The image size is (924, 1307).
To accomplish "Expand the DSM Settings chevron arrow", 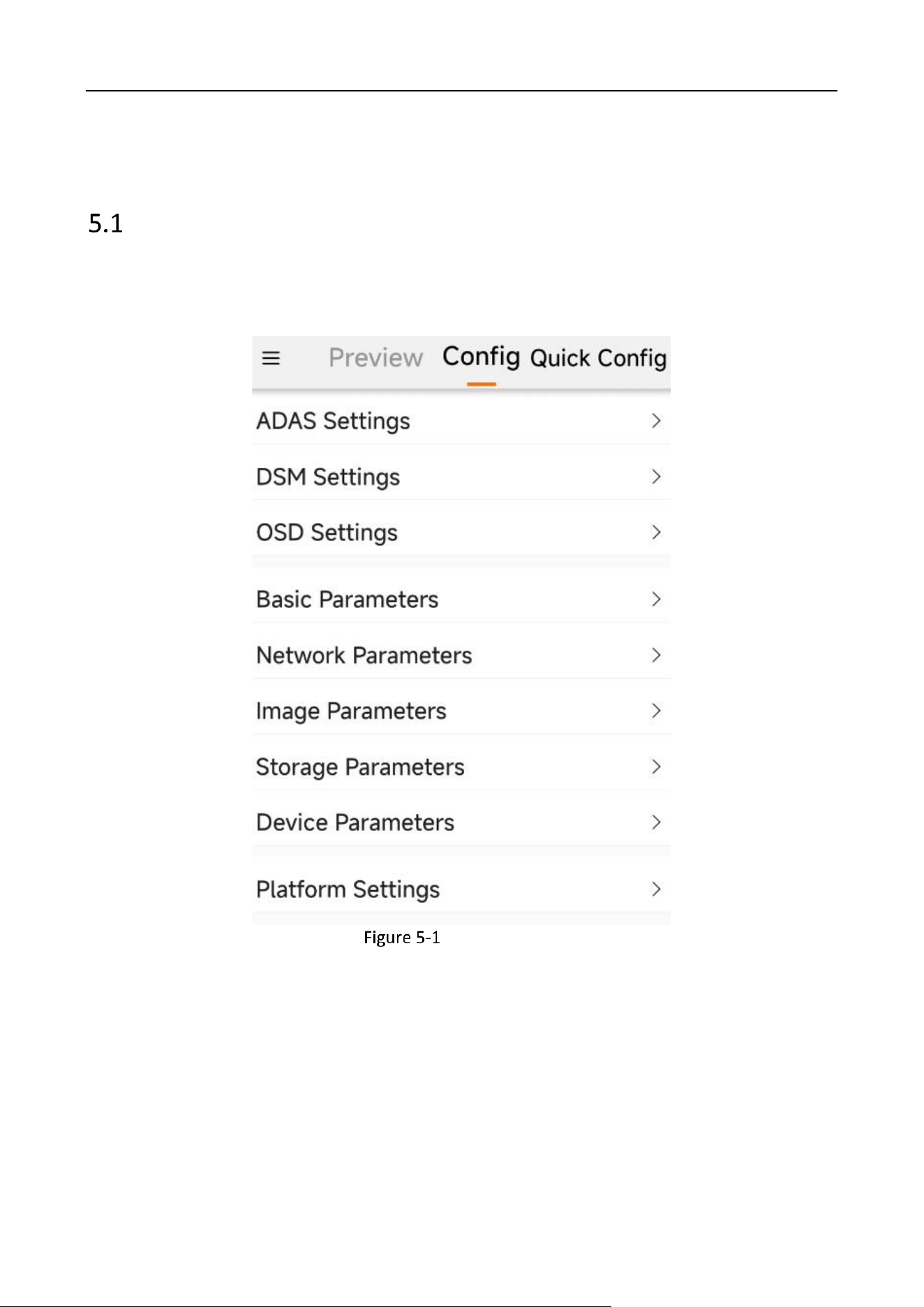I will 656,476.
